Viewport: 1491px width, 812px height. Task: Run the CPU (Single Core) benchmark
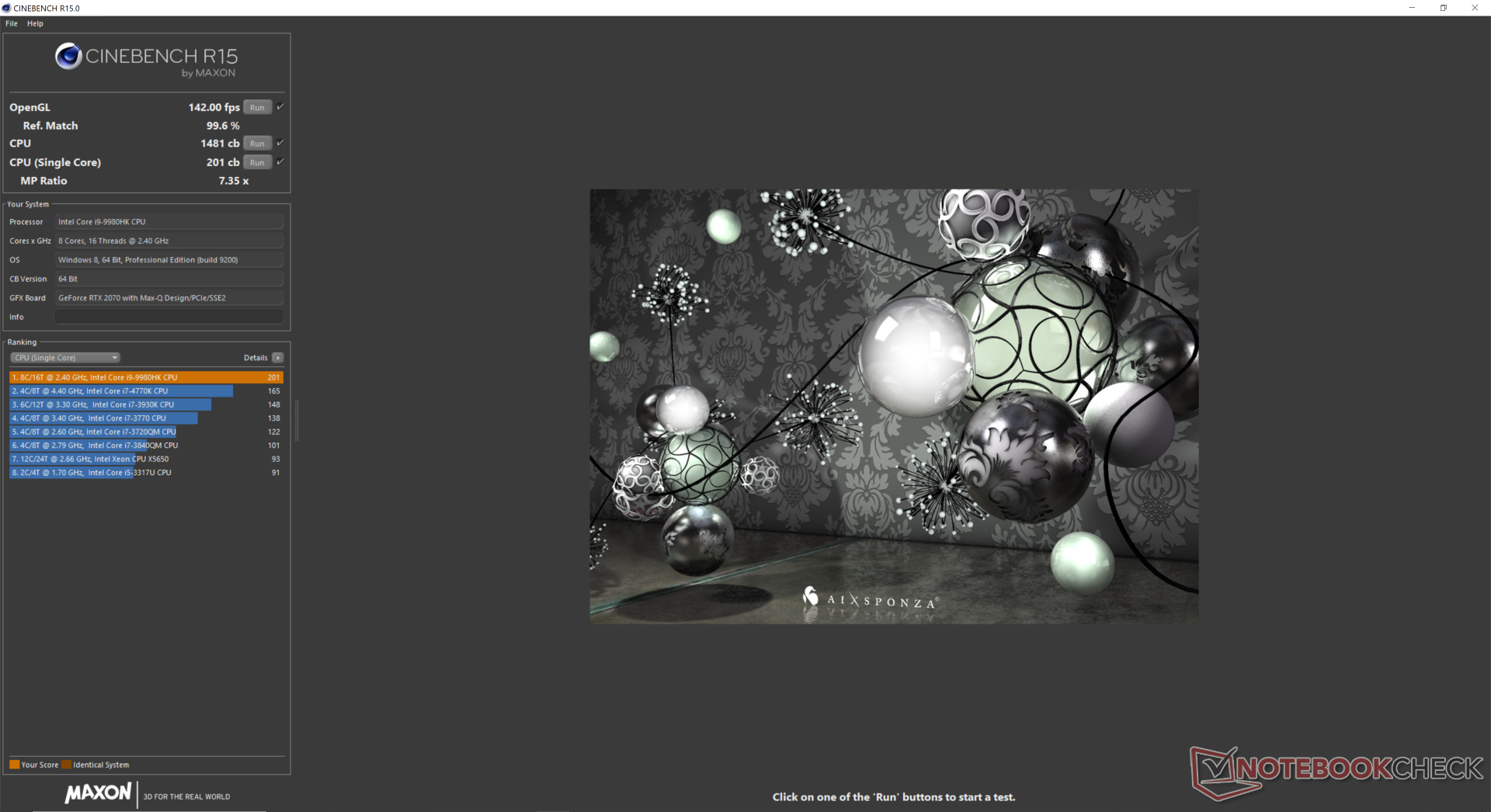(x=257, y=162)
